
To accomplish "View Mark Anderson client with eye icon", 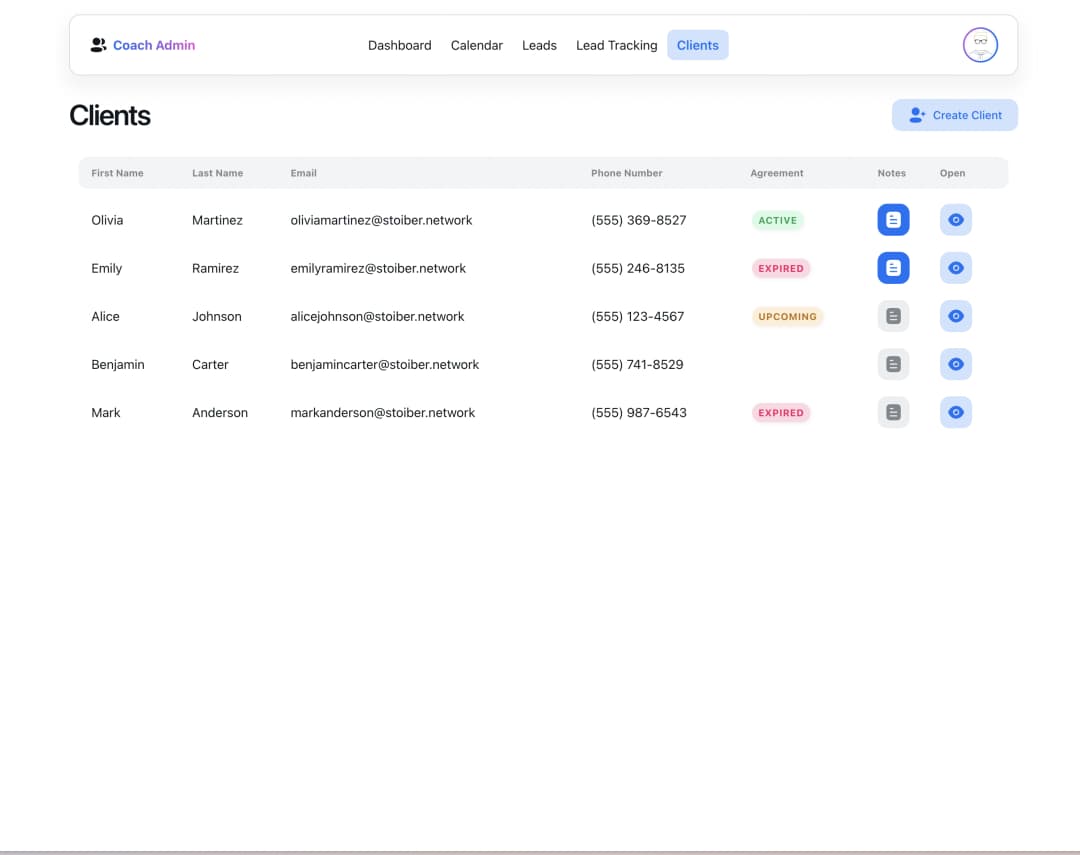I will pyautogui.click(x=955, y=413).
